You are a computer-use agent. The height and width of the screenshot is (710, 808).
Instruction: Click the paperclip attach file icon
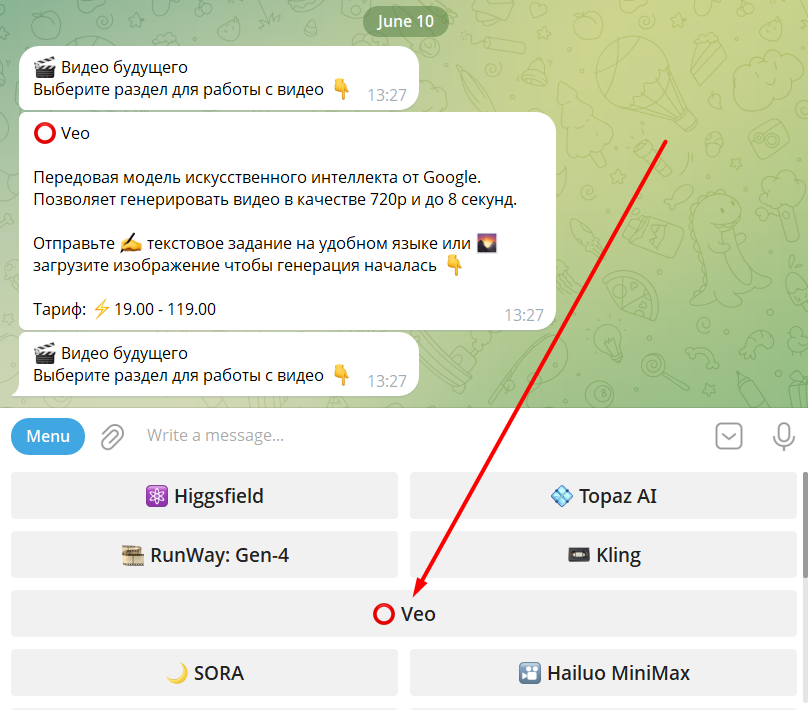coord(112,437)
